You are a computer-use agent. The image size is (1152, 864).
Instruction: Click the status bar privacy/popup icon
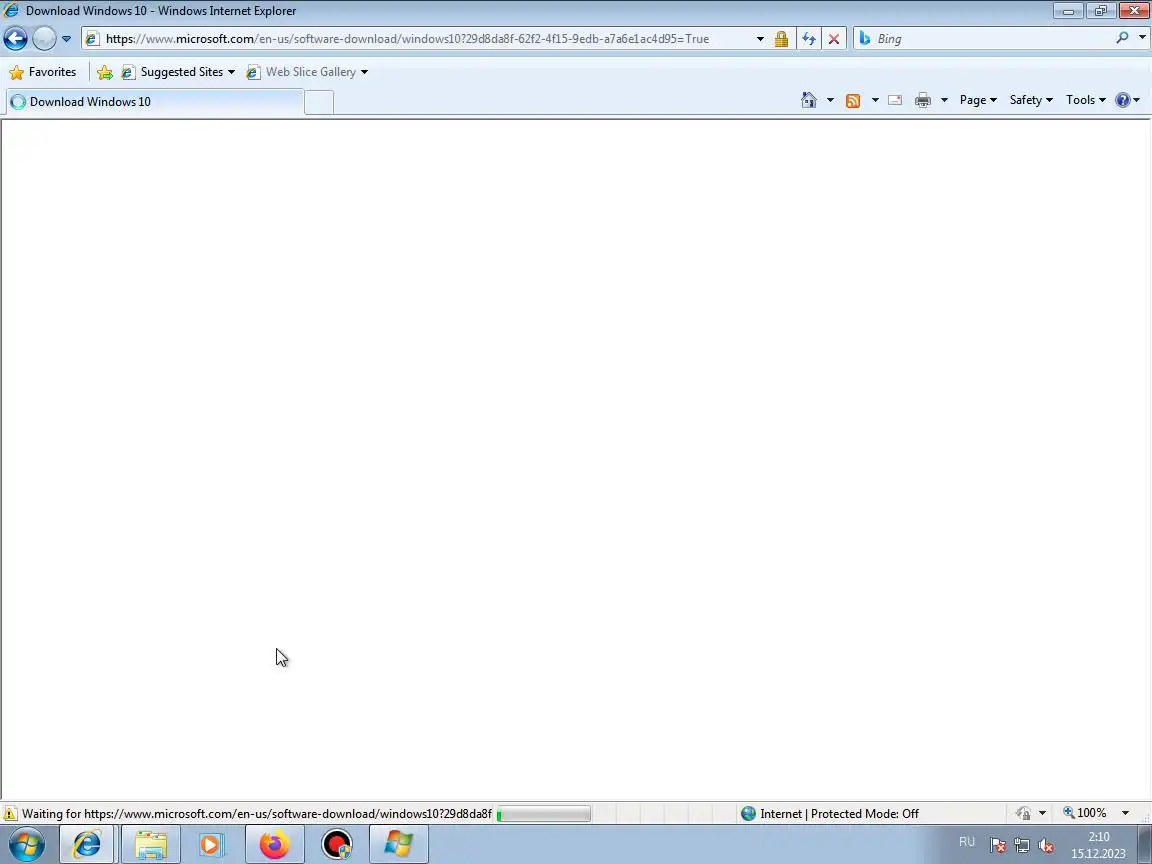pyautogui.click(x=1023, y=813)
